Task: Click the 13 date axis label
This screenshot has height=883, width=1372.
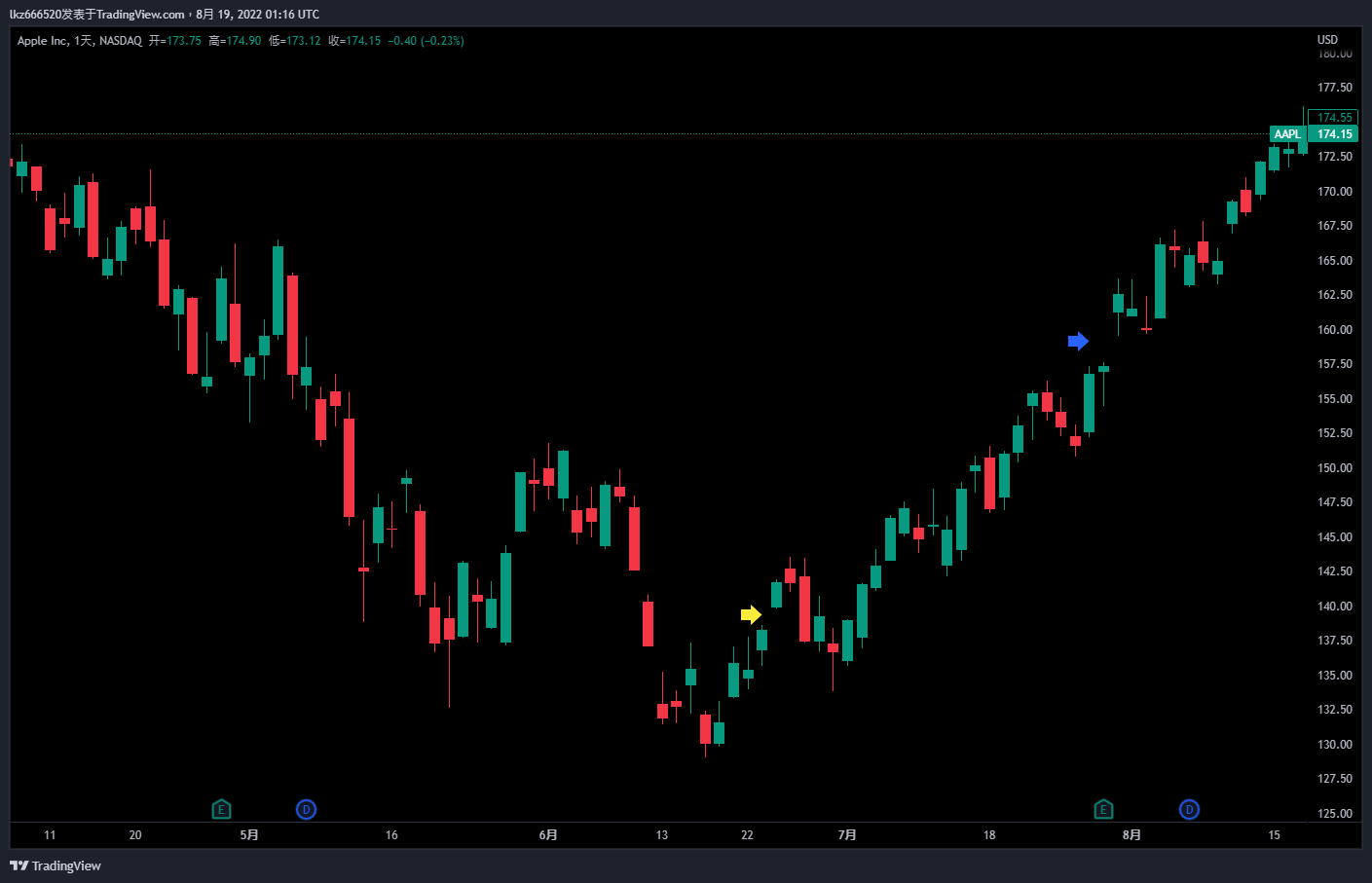Action: [x=662, y=835]
